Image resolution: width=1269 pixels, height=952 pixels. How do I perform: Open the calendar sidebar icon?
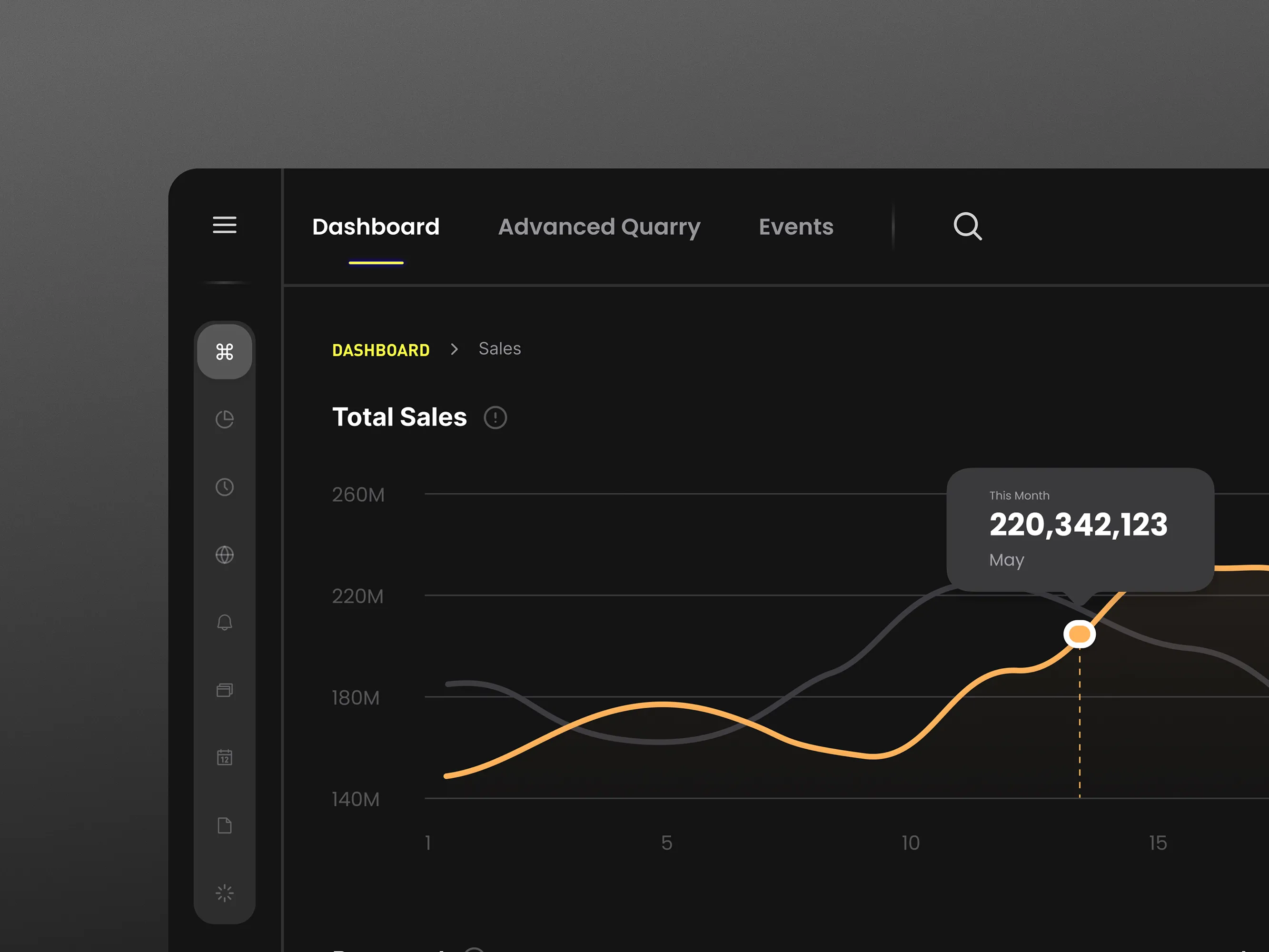click(224, 757)
